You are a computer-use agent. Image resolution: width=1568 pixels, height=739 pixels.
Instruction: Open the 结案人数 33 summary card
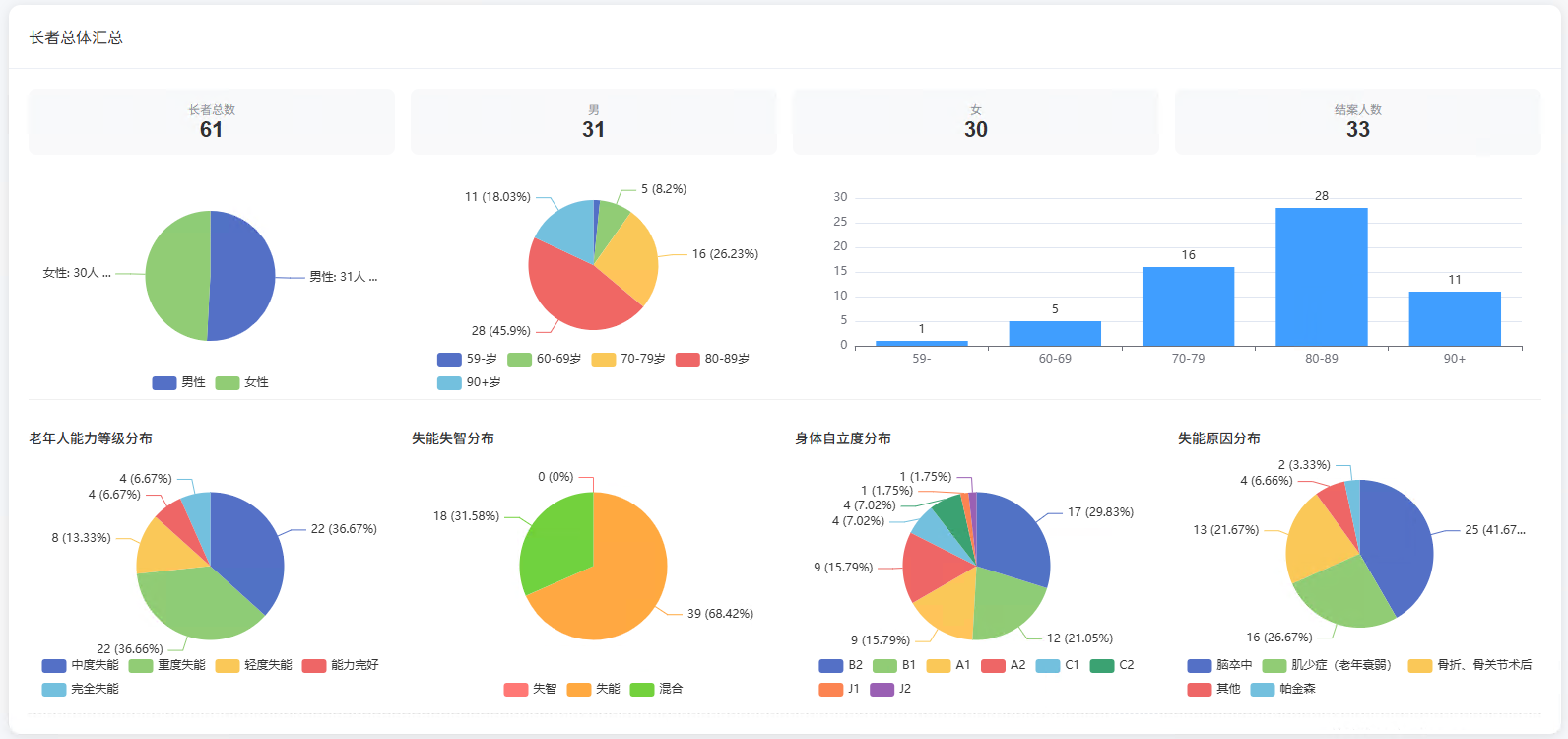click(1358, 122)
